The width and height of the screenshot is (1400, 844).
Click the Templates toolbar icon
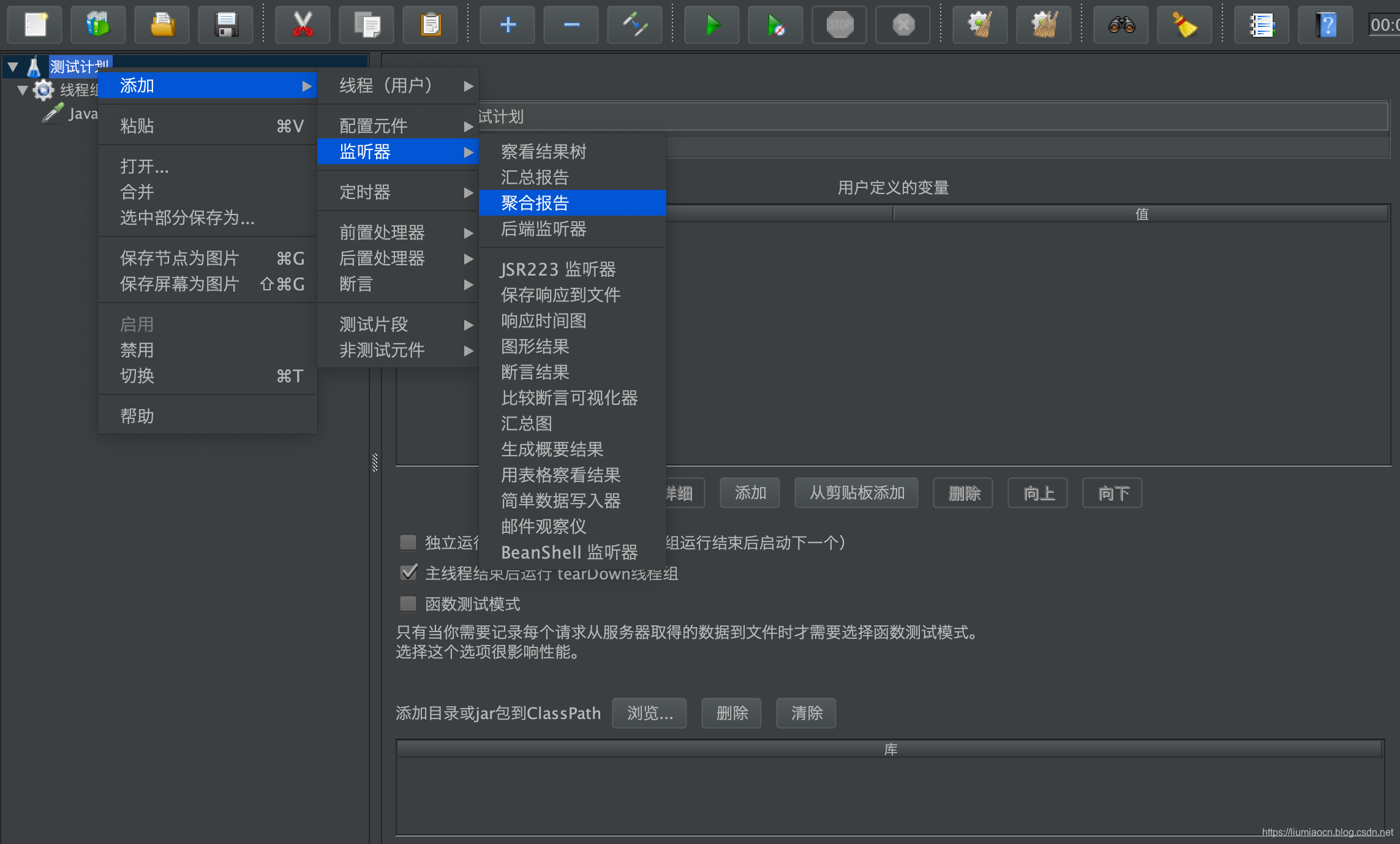pyautogui.click(x=98, y=25)
